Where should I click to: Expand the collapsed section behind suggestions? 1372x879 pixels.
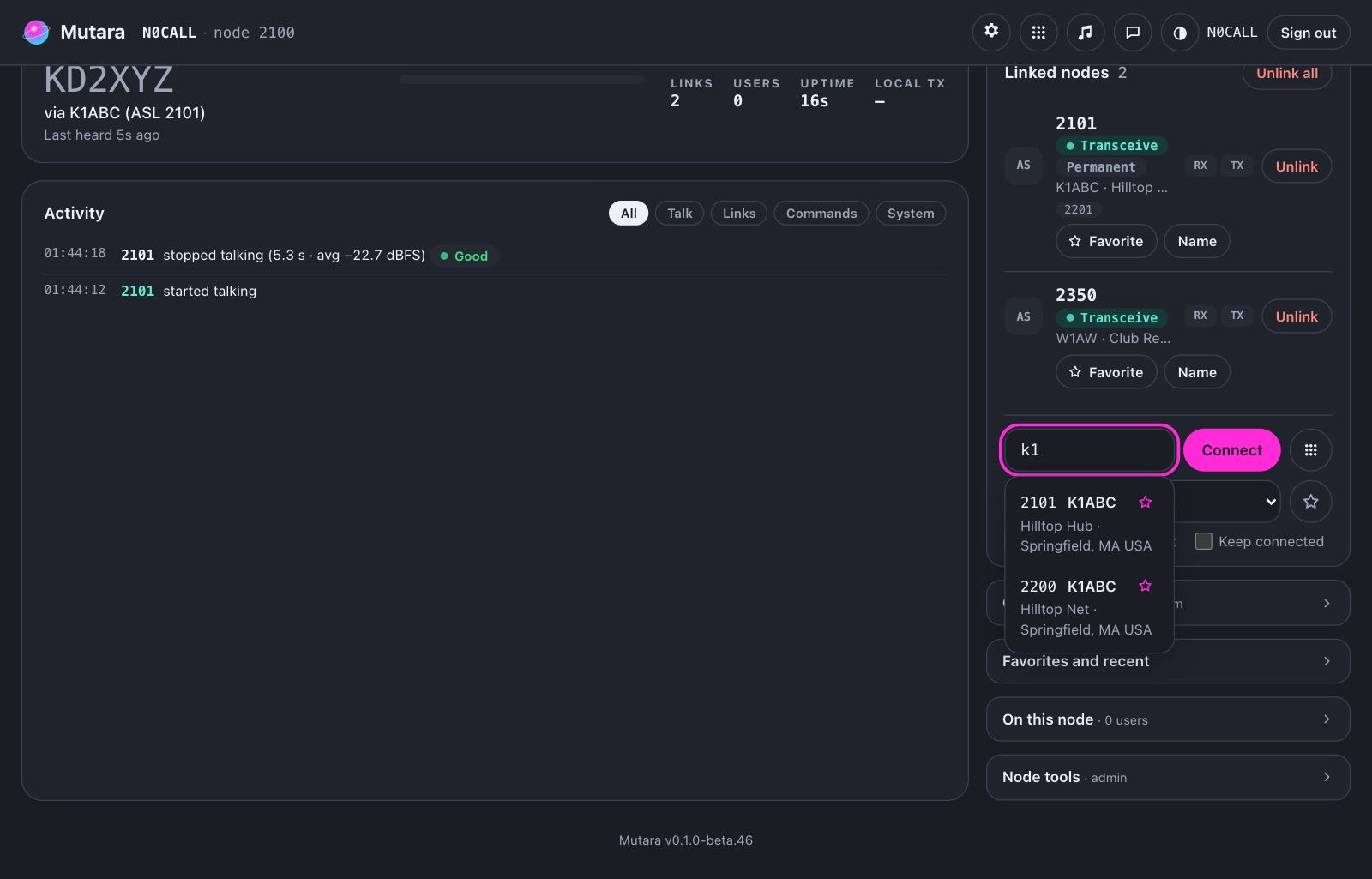pos(1261,604)
